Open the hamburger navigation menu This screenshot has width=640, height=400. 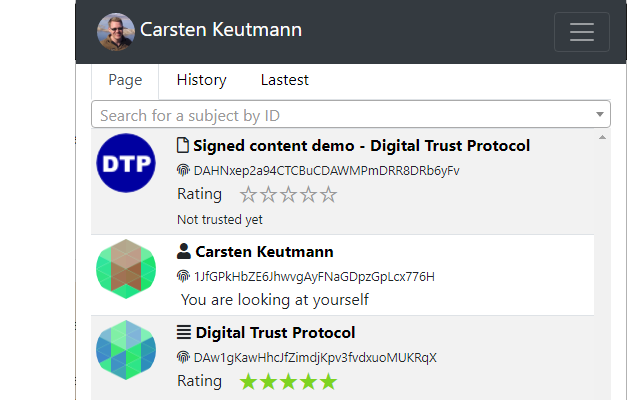click(581, 32)
